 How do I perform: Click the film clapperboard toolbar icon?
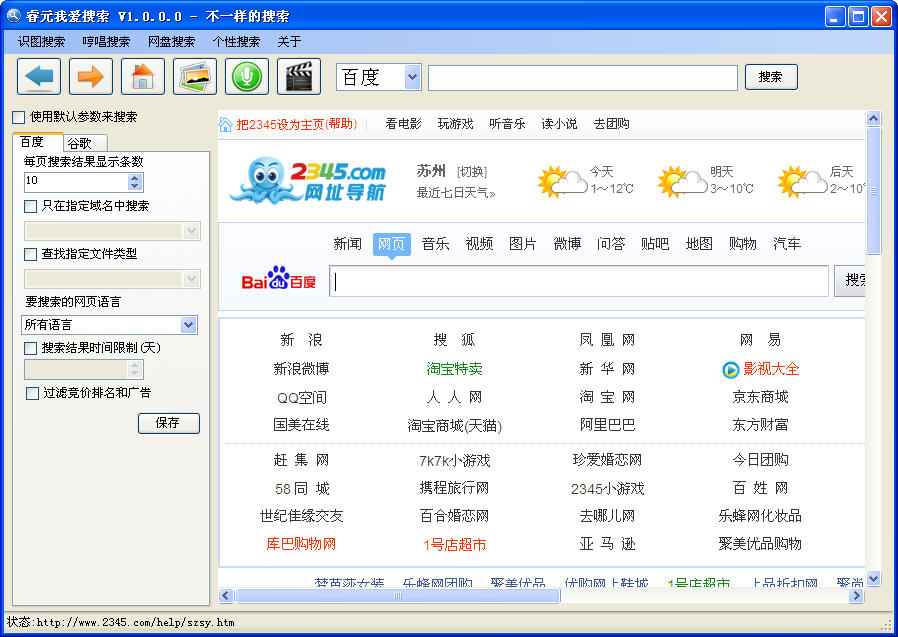299,76
